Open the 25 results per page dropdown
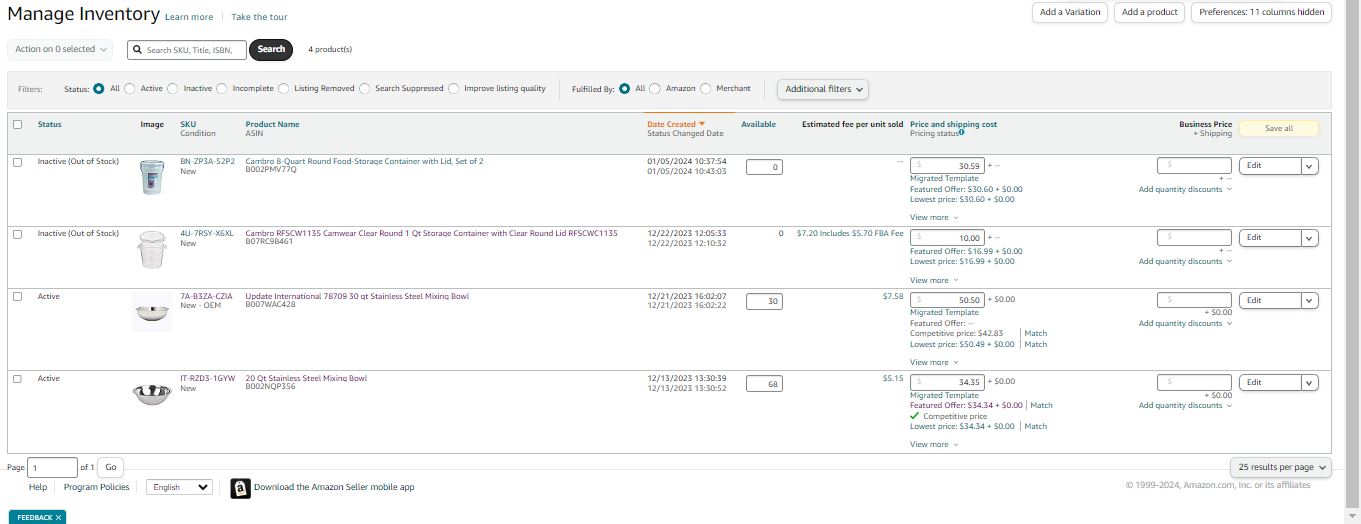This screenshot has width=1361, height=524. (1281, 467)
